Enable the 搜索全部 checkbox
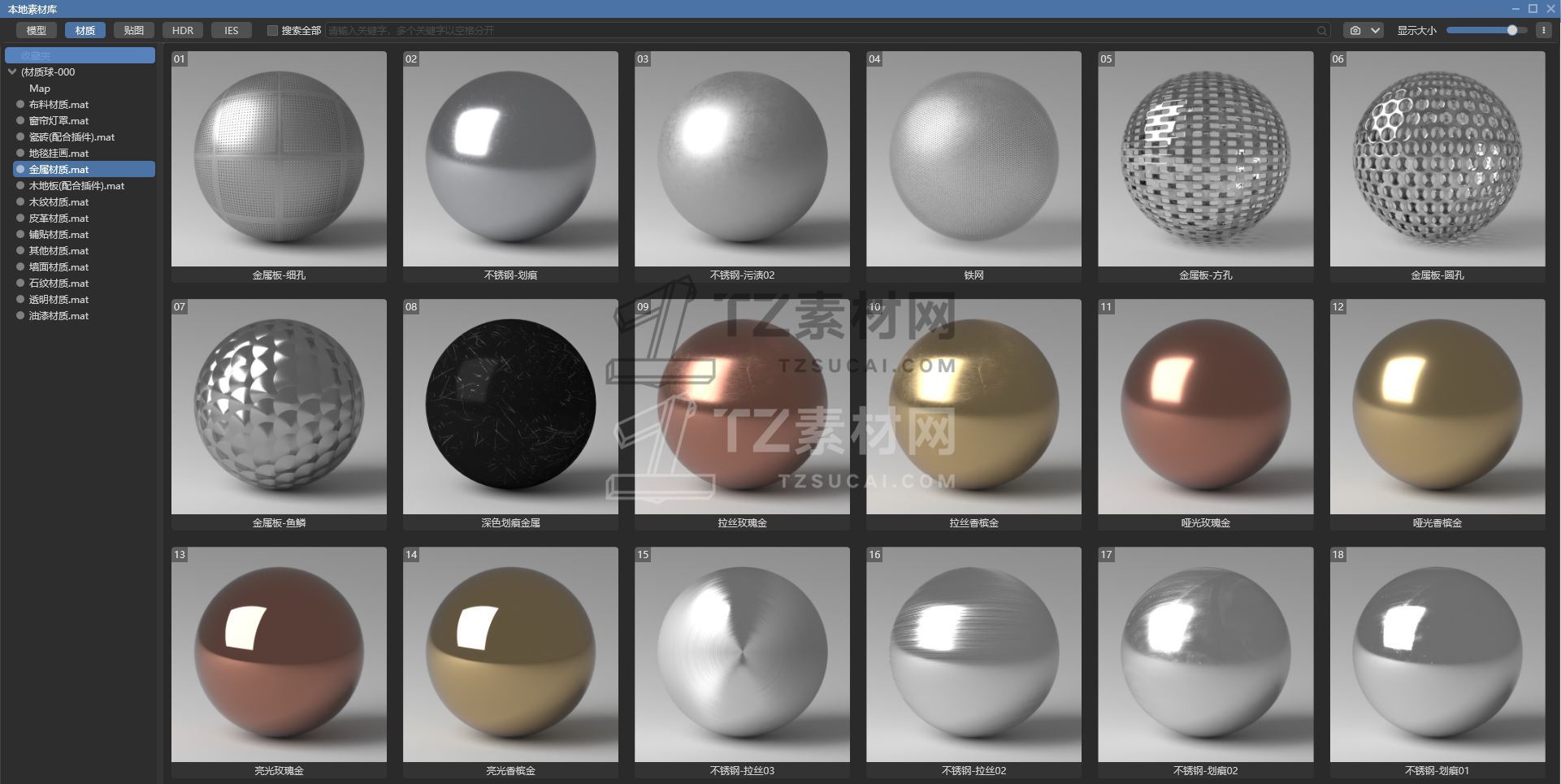The width and height of the screenshot is (1561, 784). click(272, 31)
